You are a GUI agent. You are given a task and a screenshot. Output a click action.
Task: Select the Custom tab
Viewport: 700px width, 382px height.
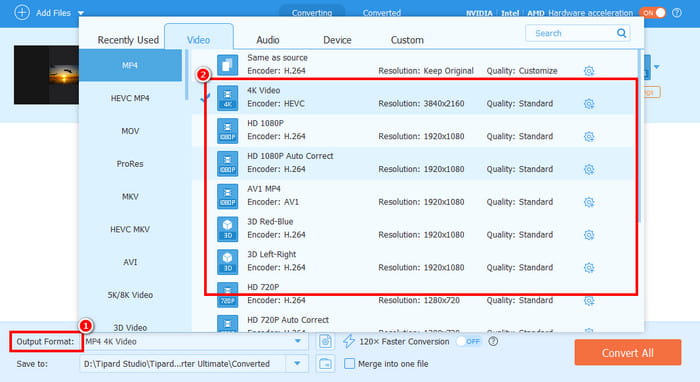tap(407, 40)
